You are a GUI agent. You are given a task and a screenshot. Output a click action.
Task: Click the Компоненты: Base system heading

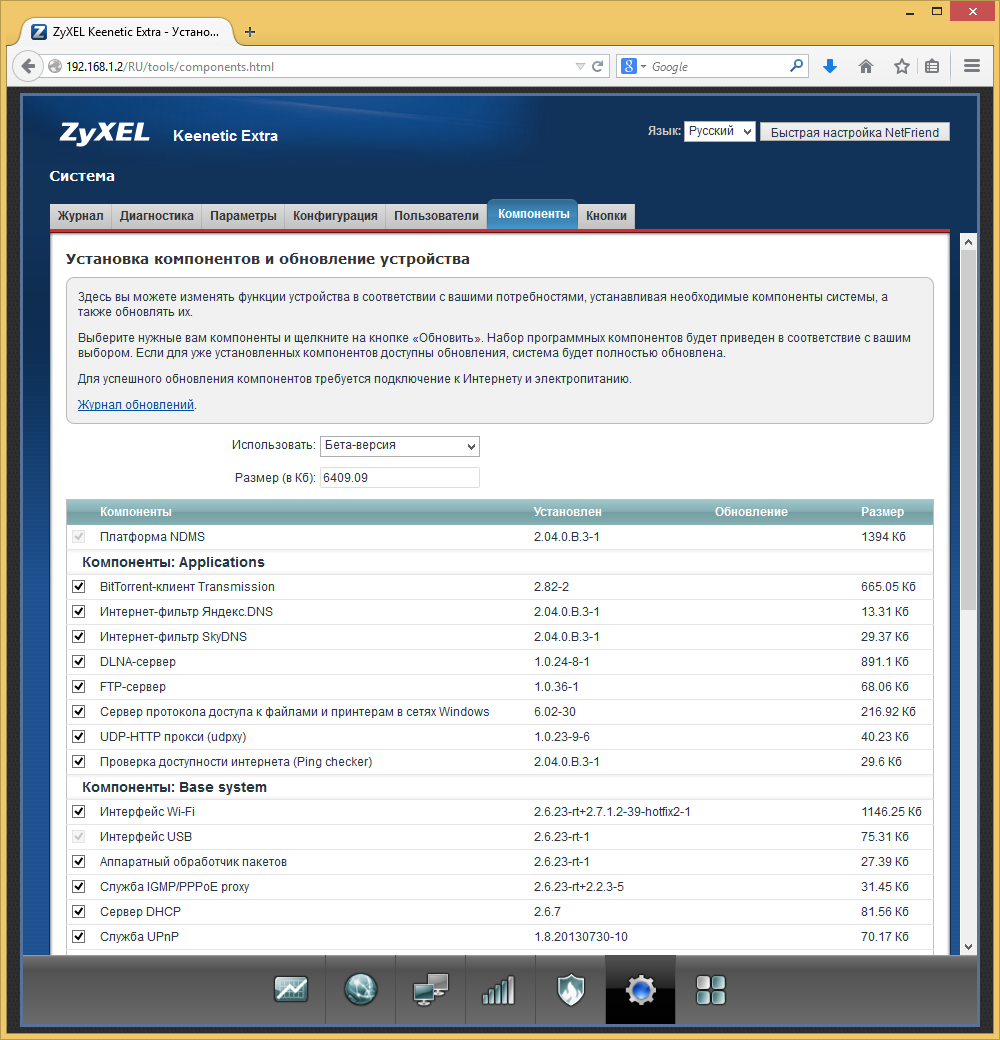pyautogui.click(x=174, y=787)
